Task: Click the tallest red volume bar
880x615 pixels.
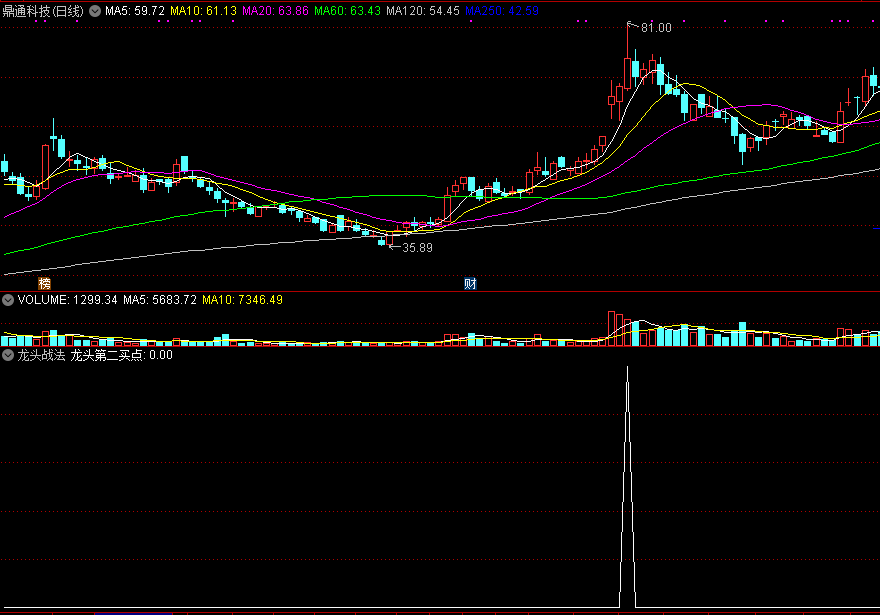Action: [x=612, y=329]
